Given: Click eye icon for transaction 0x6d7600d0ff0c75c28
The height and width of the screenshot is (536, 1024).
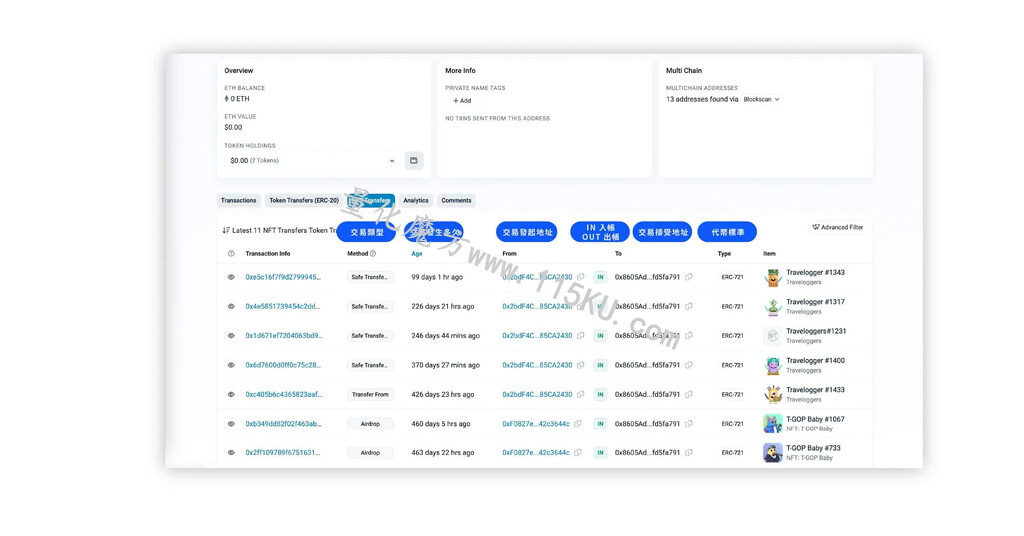Looking at the screenshot, I should 231,365.
